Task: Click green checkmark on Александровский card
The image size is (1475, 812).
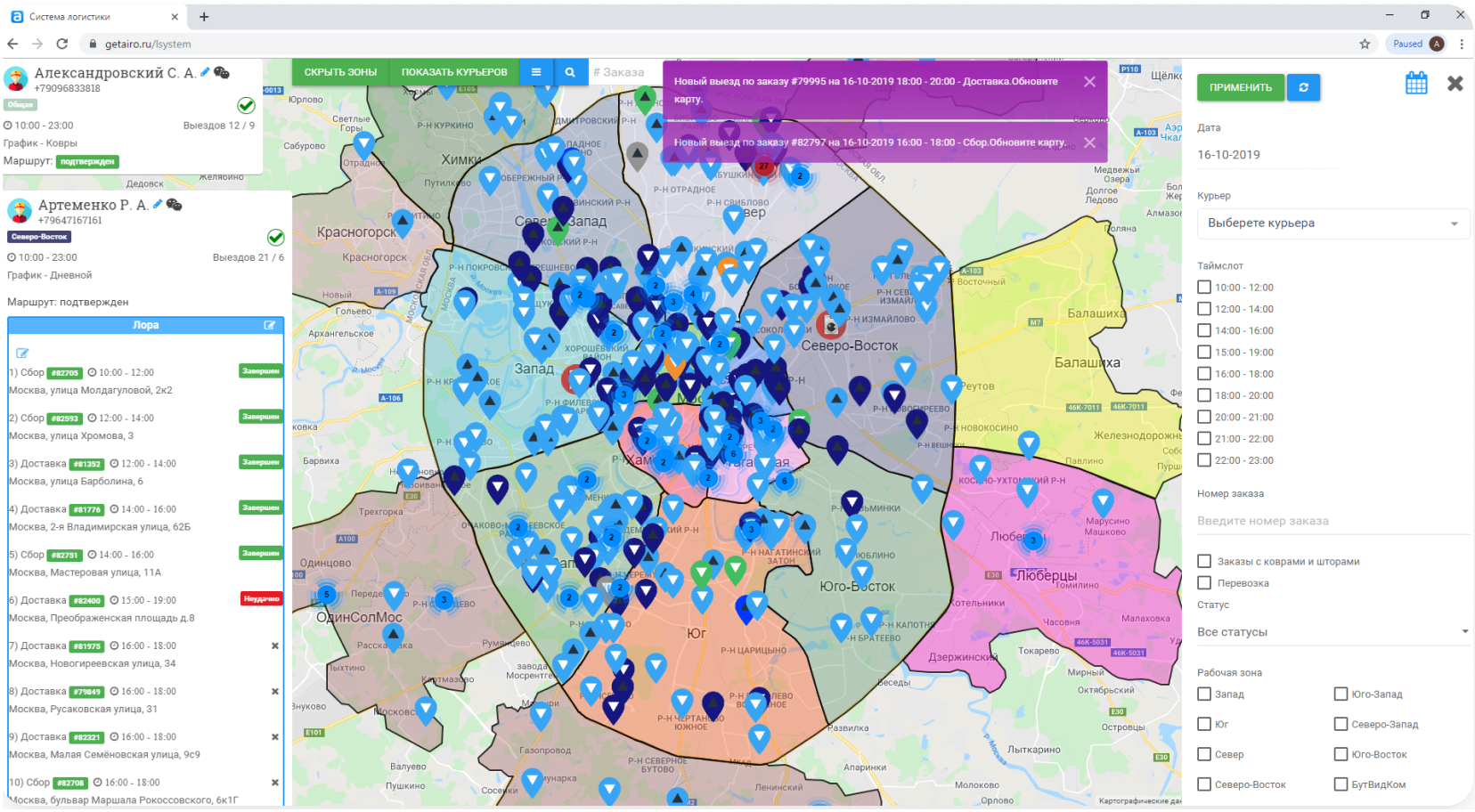Action: 247,105
